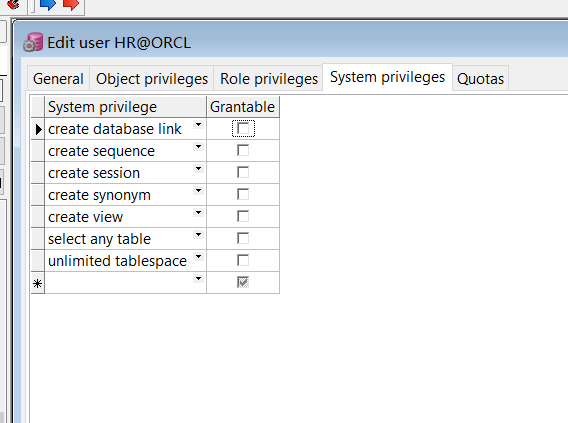
Task: Click the Edit user database icon
Action: [x=33, y=42]
